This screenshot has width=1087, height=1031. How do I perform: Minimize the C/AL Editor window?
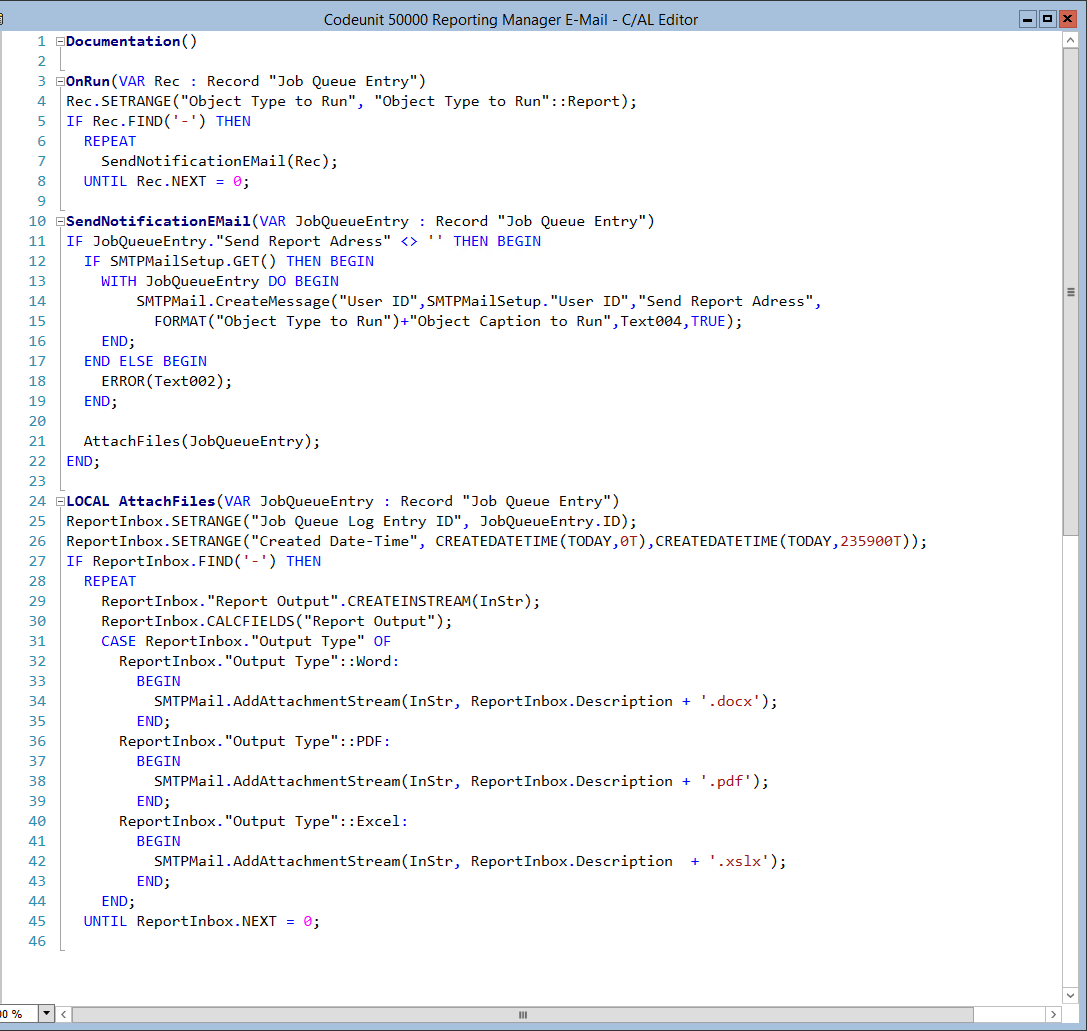tap(1028, 18)
